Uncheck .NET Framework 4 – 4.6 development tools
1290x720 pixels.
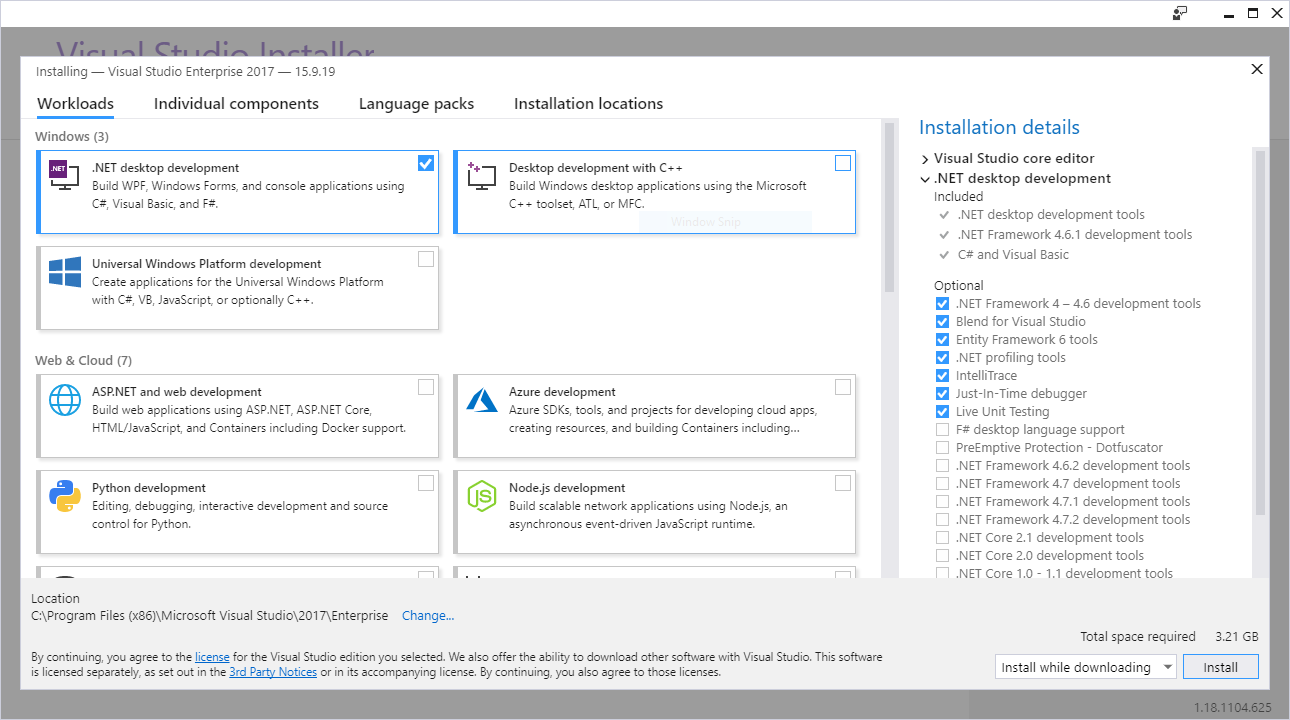click(x=942, y=304)
